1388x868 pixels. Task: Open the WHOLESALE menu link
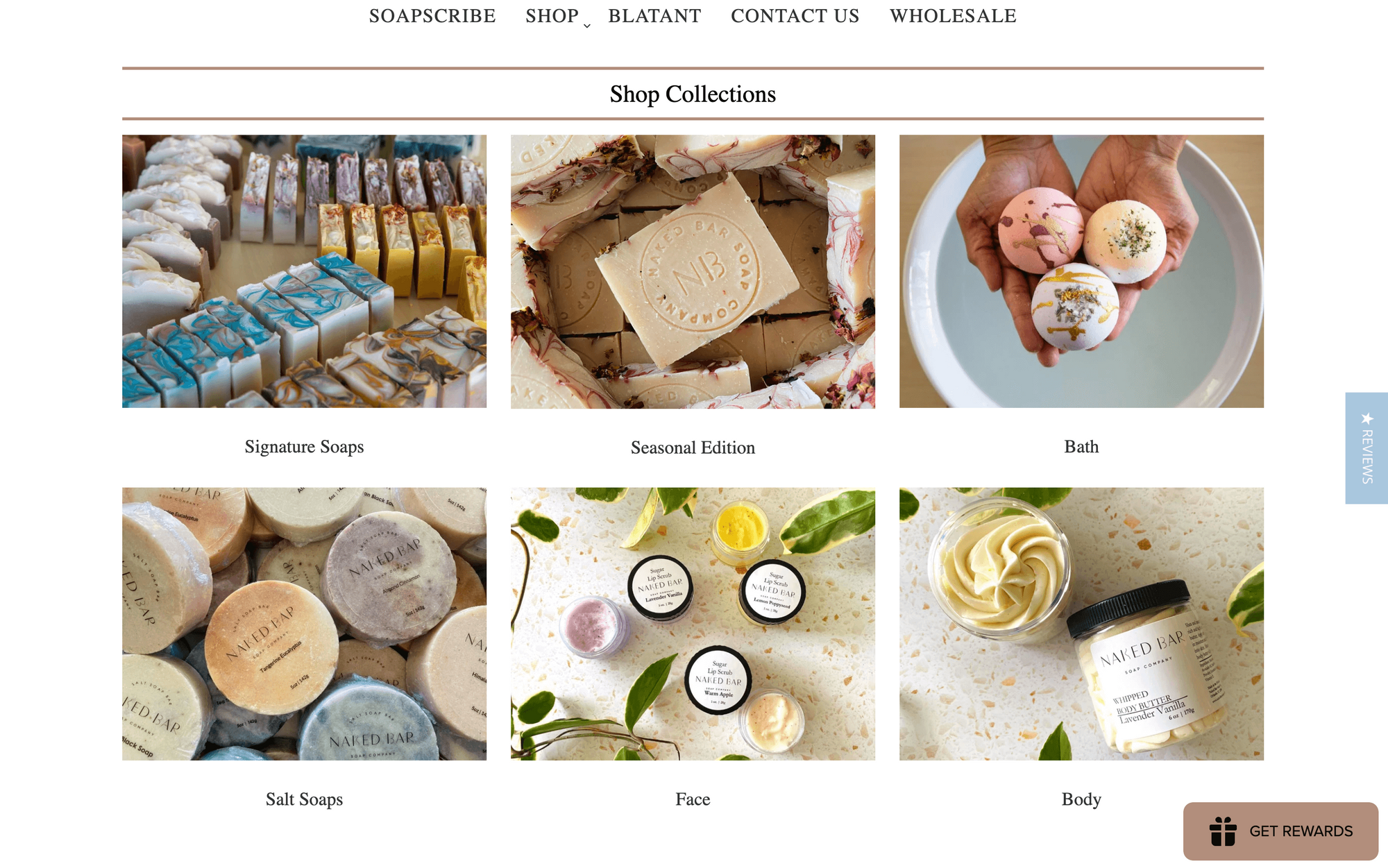click(953, 16)
